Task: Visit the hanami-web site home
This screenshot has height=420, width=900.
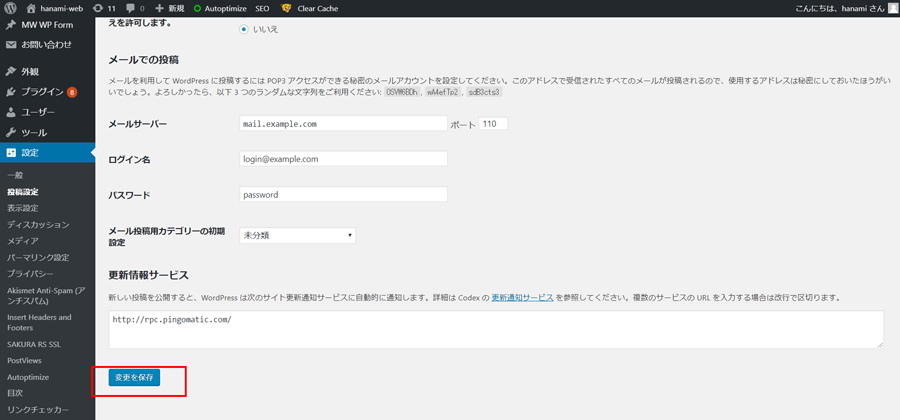Action: click(x=55, y=9)
